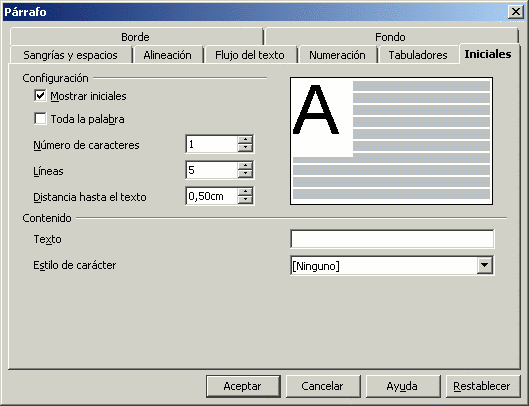The height and width of the screenshot is (406, 529).
Task: Go to the Flujo del texto tab
Action: (x=250, y=55)
